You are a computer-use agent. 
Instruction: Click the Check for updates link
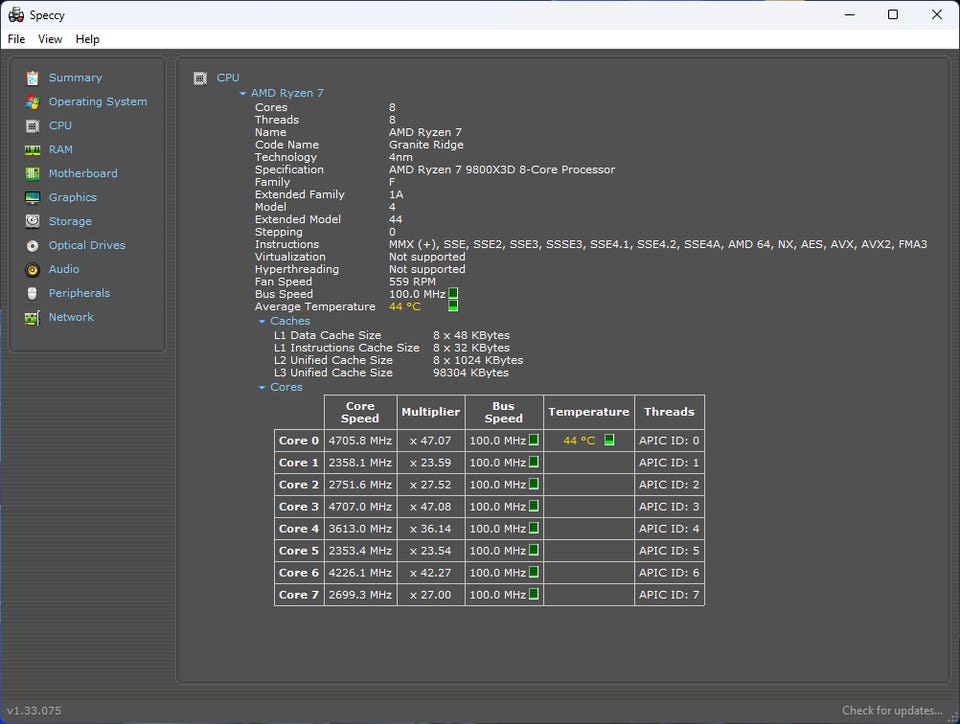[x=891, y=711]
